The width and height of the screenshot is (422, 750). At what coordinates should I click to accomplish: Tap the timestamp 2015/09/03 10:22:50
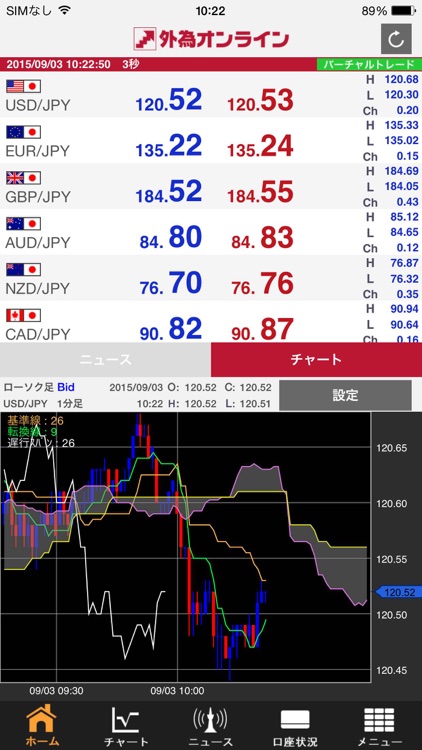click(58, 65)
